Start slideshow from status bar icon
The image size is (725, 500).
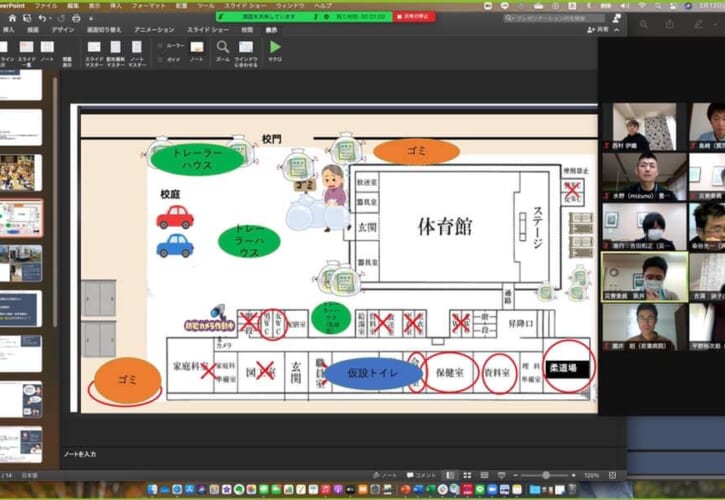pyautogui.click(x=502, y=475)
